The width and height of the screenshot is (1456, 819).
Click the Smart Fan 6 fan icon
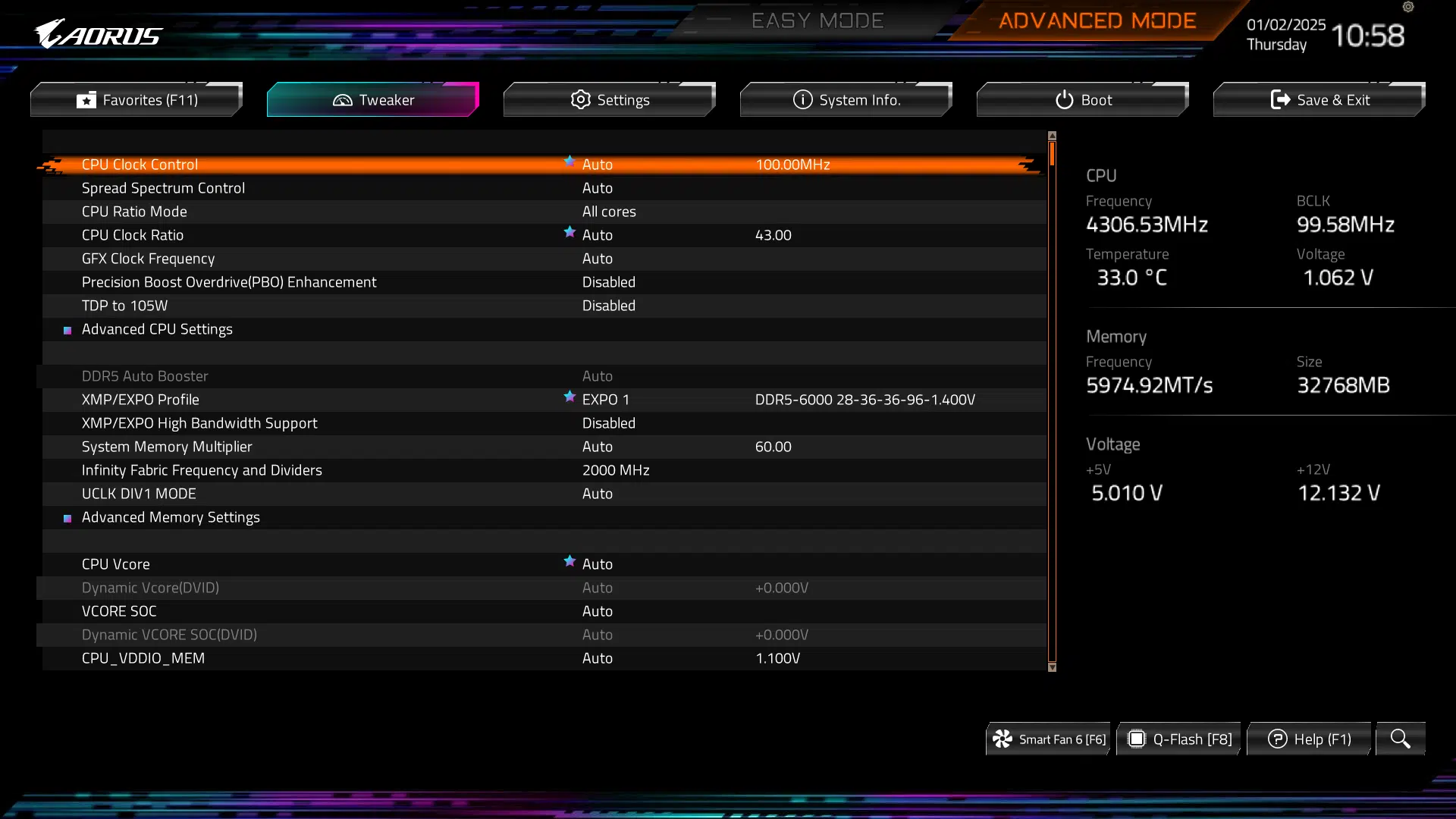(x=1003, y=739)
